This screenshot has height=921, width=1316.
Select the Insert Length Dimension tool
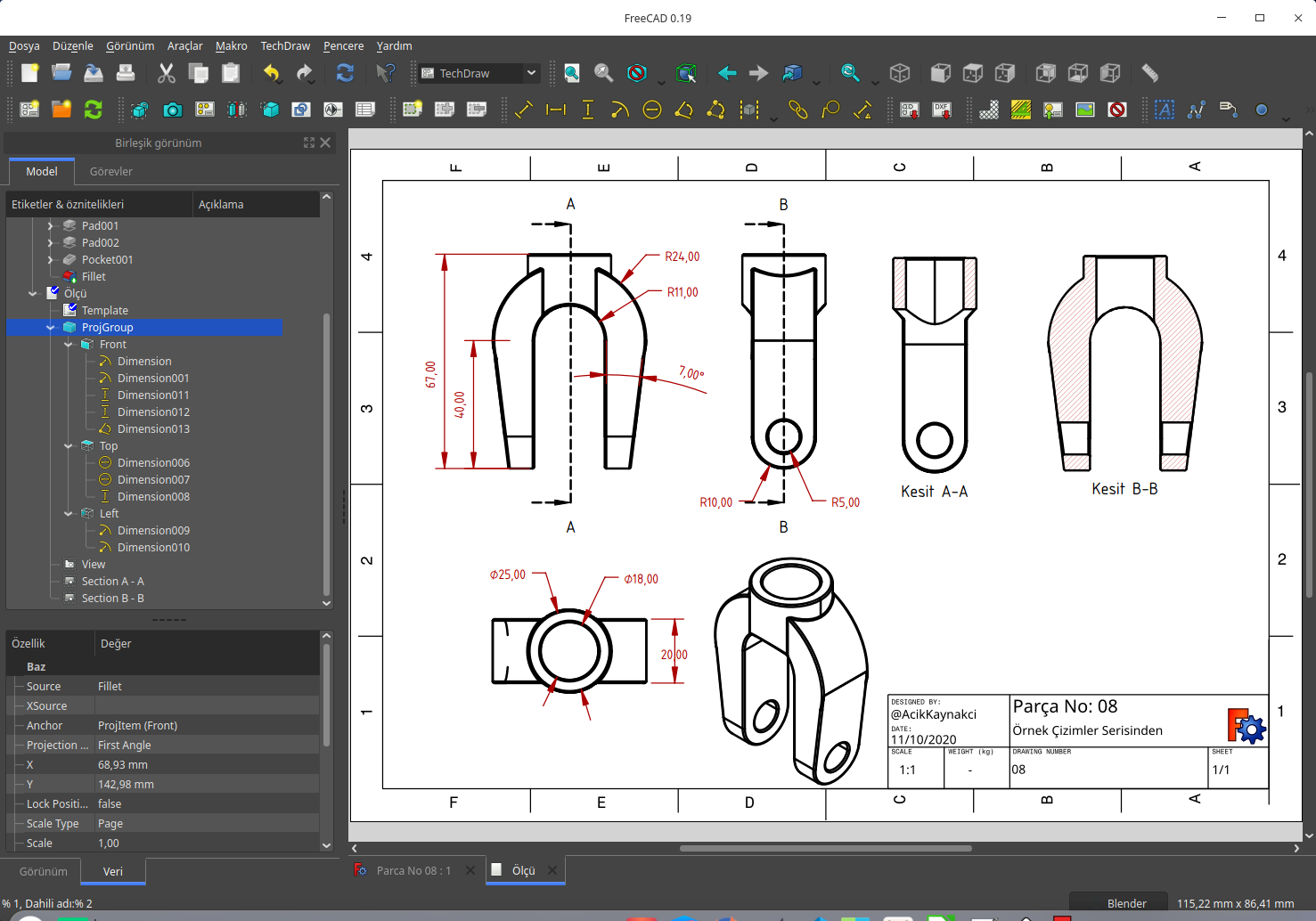(524, 110)
